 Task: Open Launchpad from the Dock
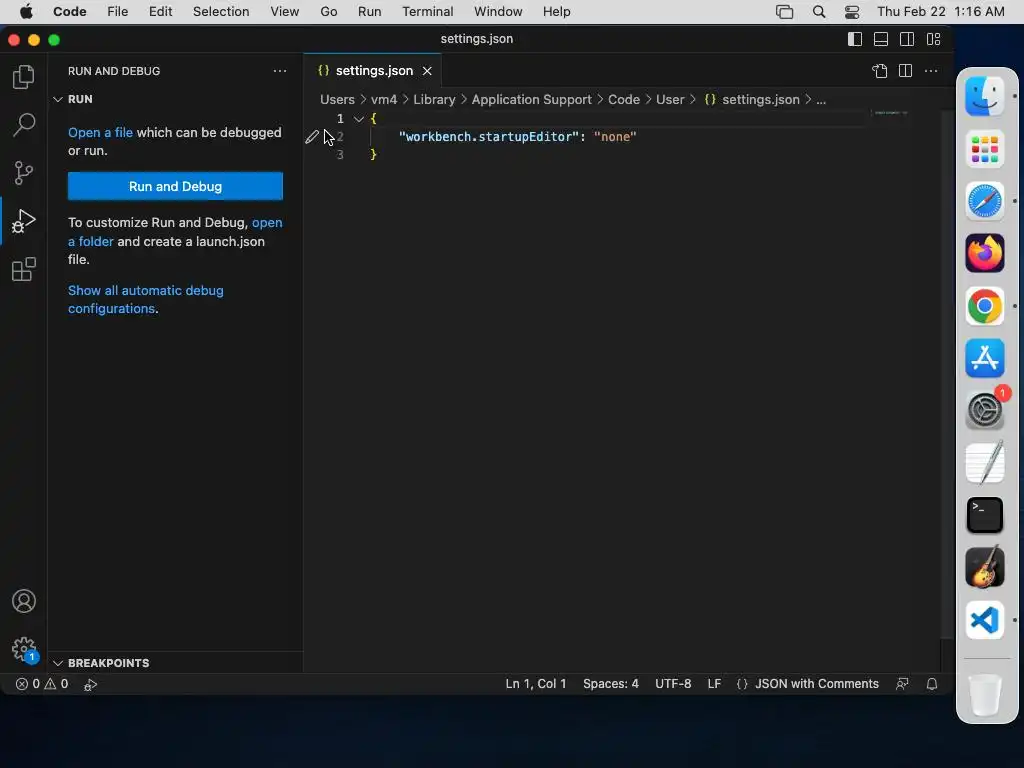[x=984, y=148]
